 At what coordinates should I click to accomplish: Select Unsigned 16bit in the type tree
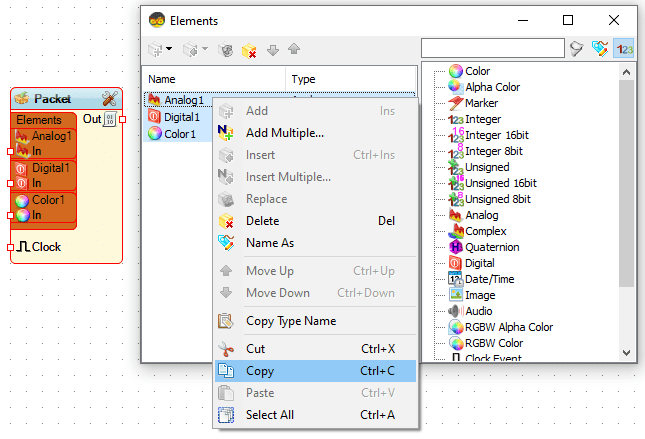[493, 183]
